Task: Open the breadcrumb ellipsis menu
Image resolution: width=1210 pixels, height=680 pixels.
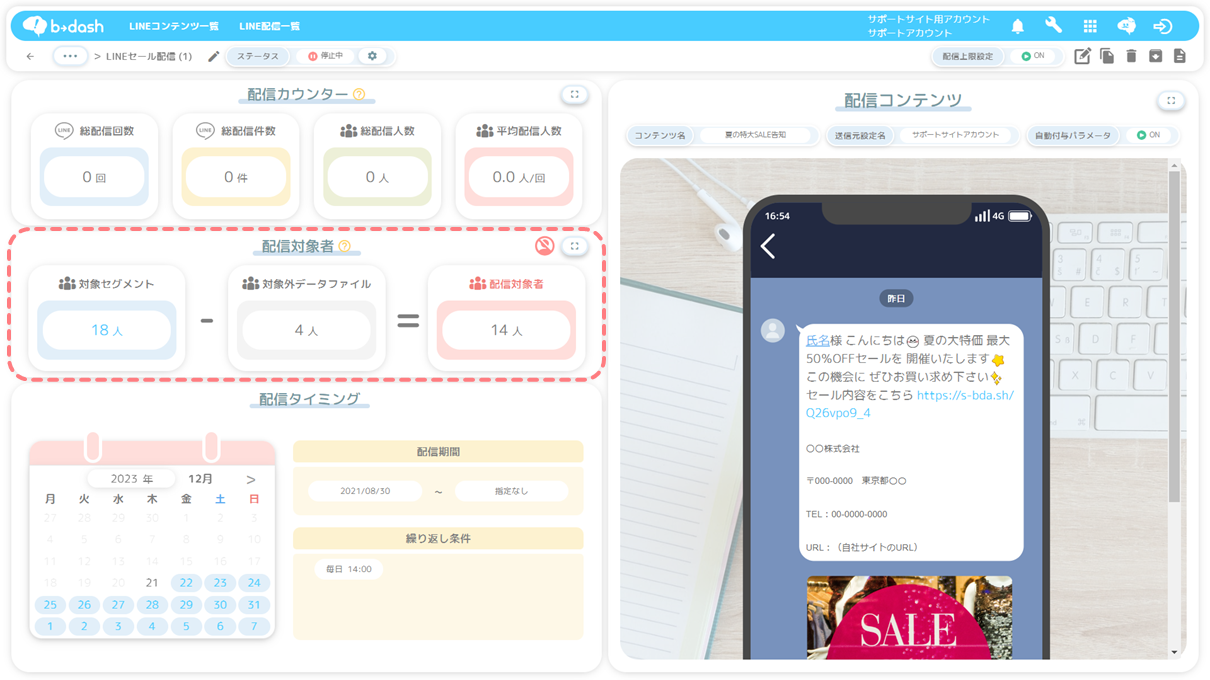Action: pos(70,56)
